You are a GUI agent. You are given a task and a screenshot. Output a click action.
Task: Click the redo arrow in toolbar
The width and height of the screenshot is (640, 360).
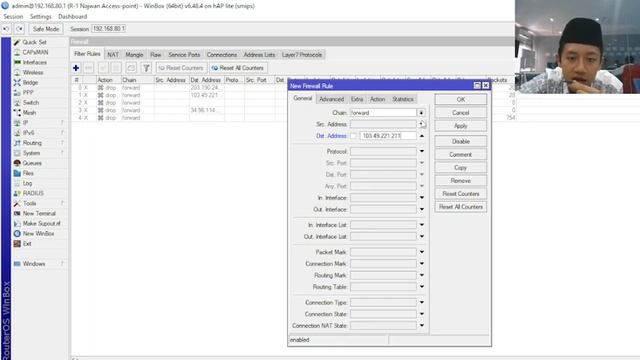pyautogui.click(x=19, y=29)
